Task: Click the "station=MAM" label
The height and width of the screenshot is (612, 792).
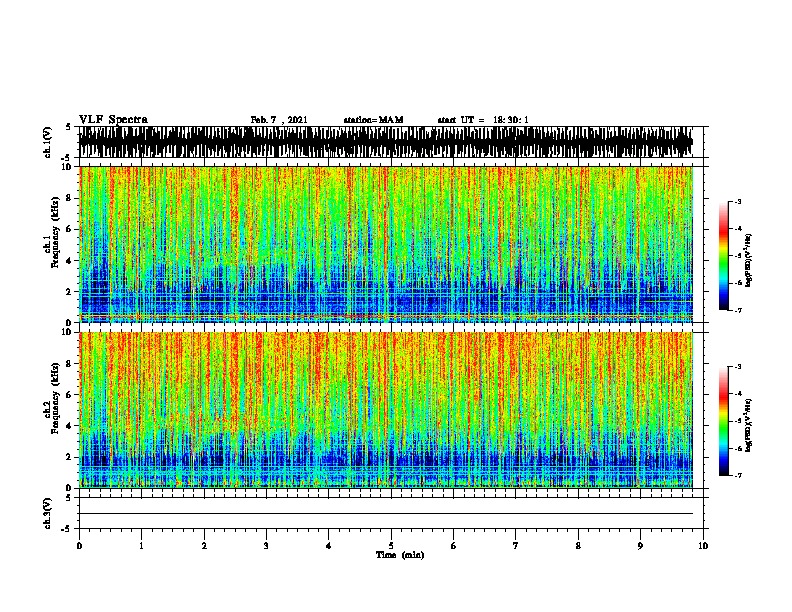Action: tap(373, 120)
